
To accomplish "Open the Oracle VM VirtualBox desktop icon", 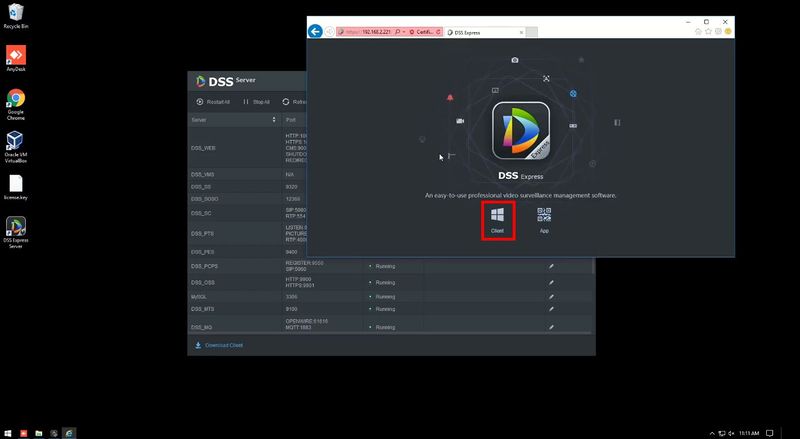I will tap(16, 147).
